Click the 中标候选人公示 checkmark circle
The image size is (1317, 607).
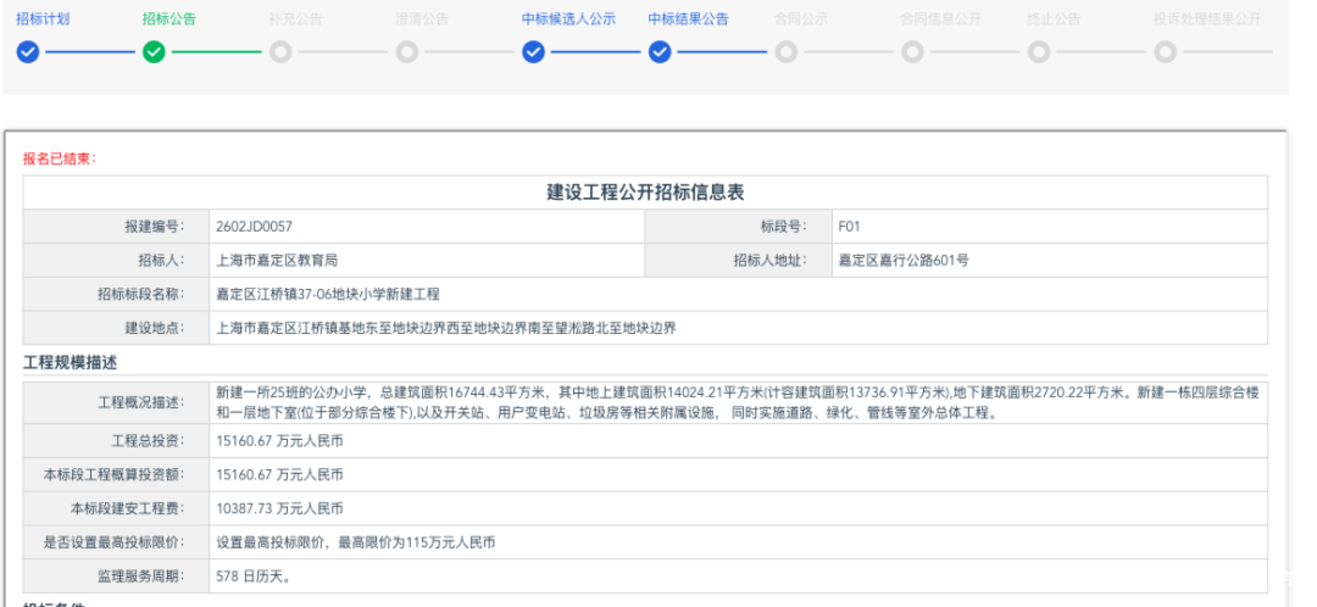pos(533,52)
